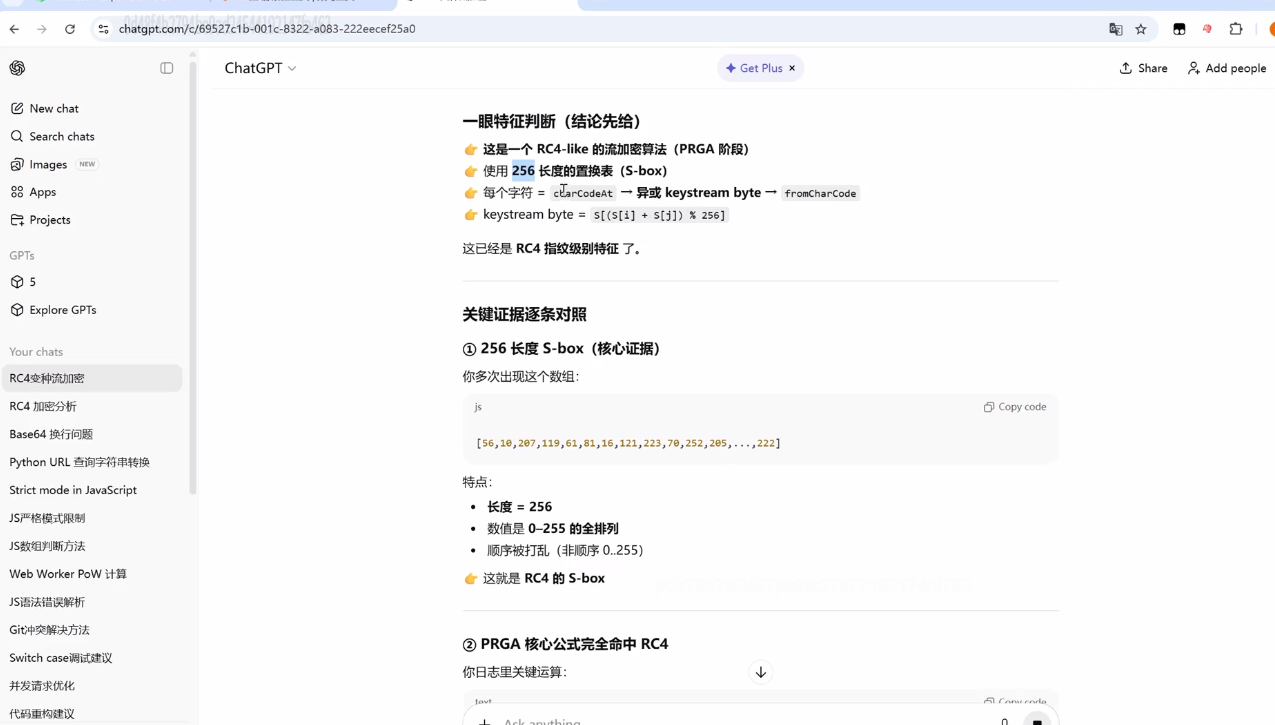Viewport: 1275px width, 725px height.
Task: Open chat 'Strict mode in JavaScript'
Action: [92, 490]
